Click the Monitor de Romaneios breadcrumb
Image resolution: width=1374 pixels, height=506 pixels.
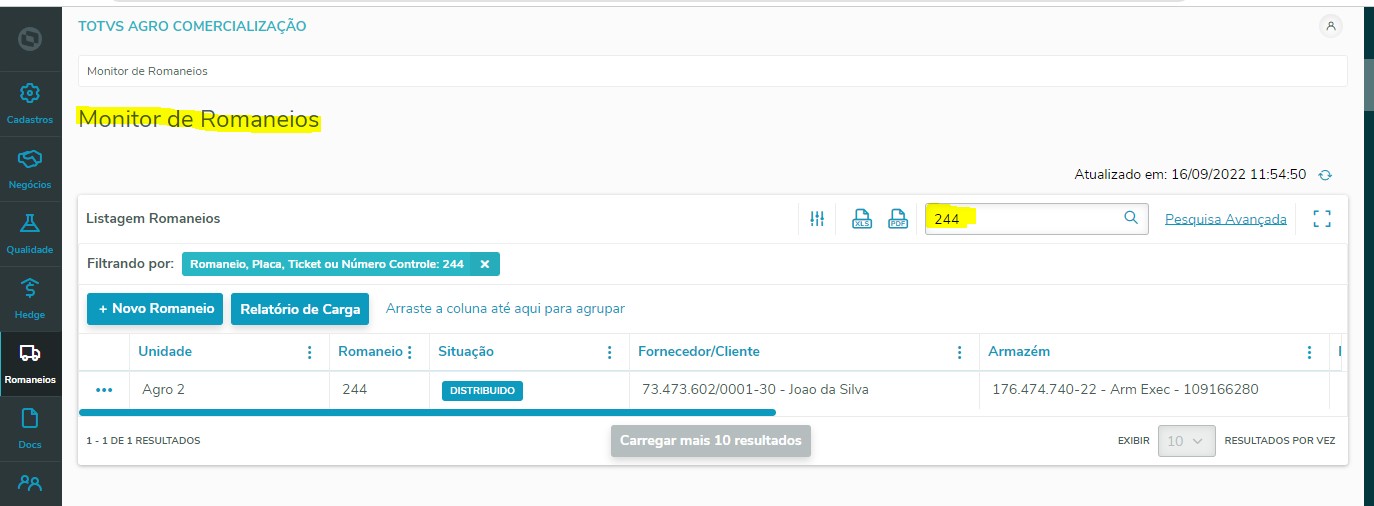pyautogui.click(x=147, y=71)
